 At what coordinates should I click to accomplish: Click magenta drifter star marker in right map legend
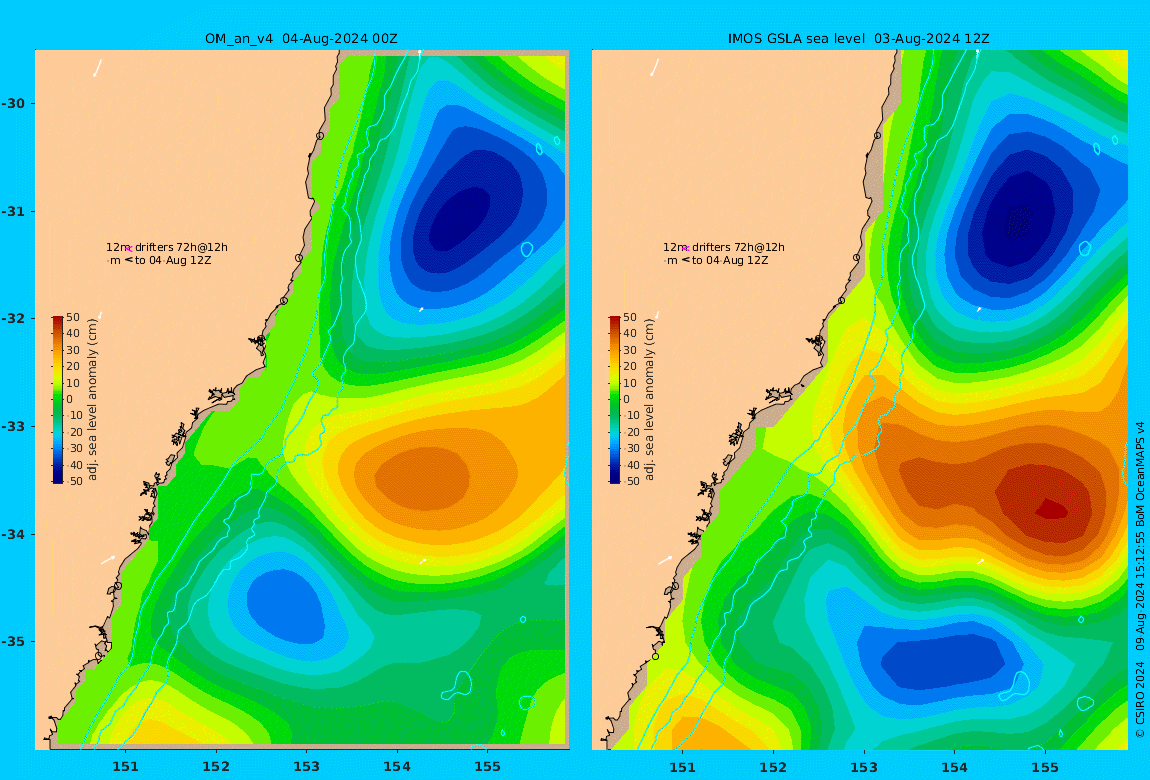pos(686,249)
